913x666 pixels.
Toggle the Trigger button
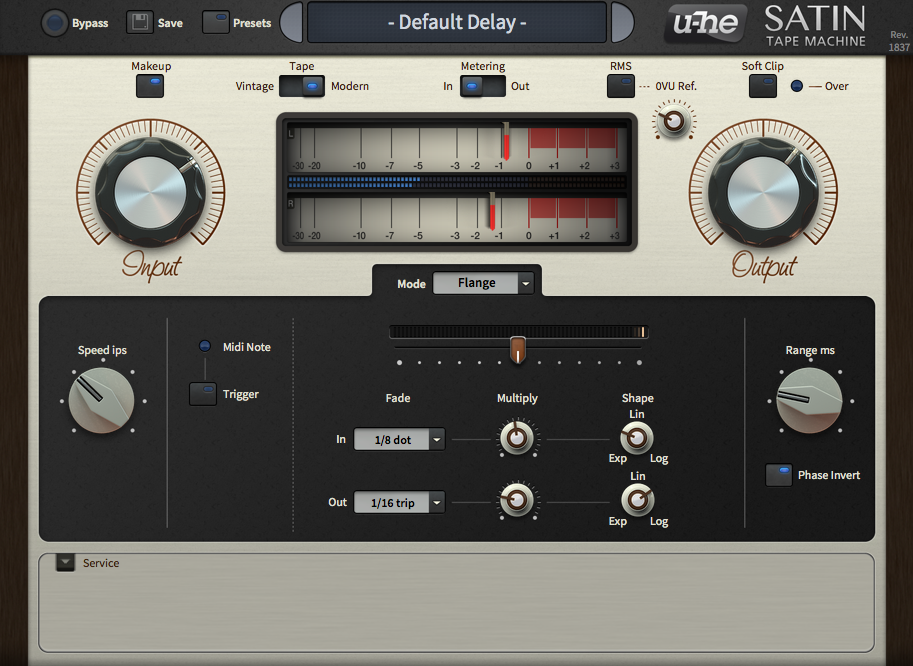click(x=203, y=394)
